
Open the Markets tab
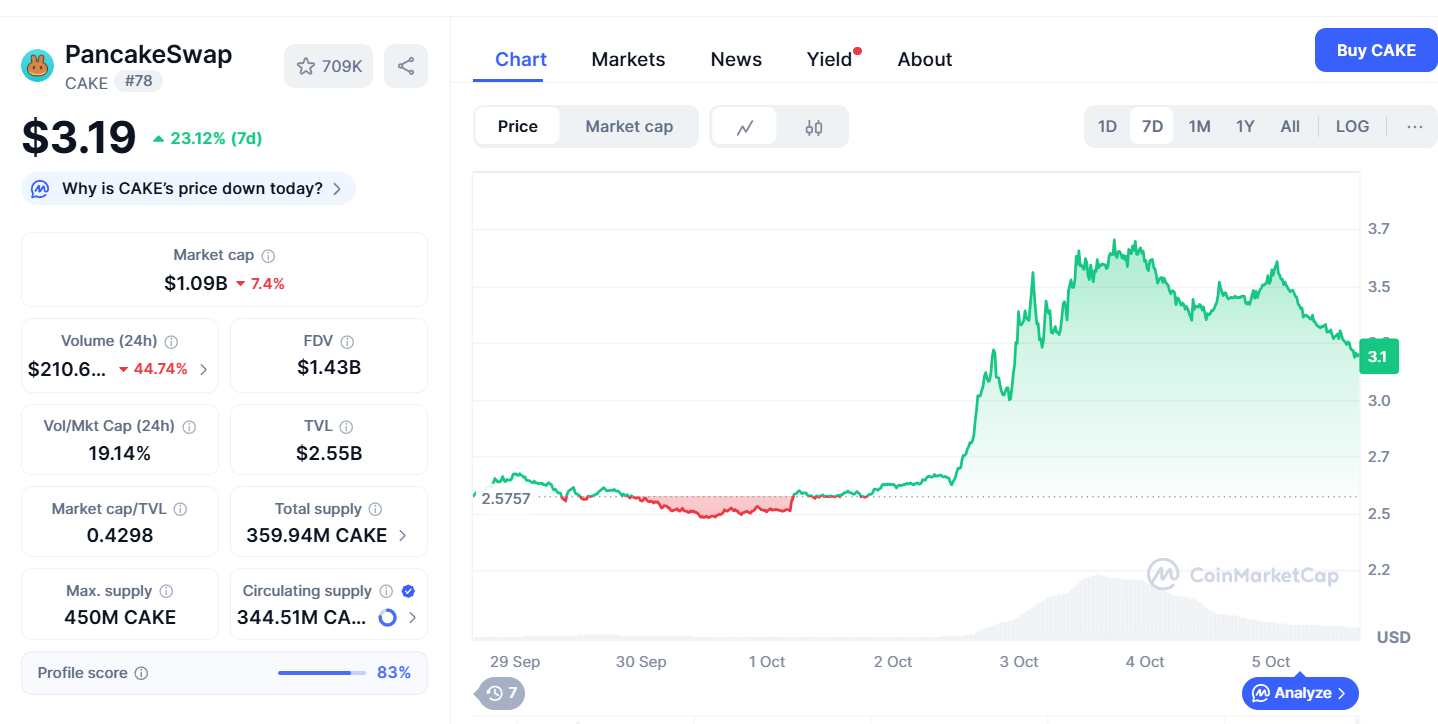[628, 60]
